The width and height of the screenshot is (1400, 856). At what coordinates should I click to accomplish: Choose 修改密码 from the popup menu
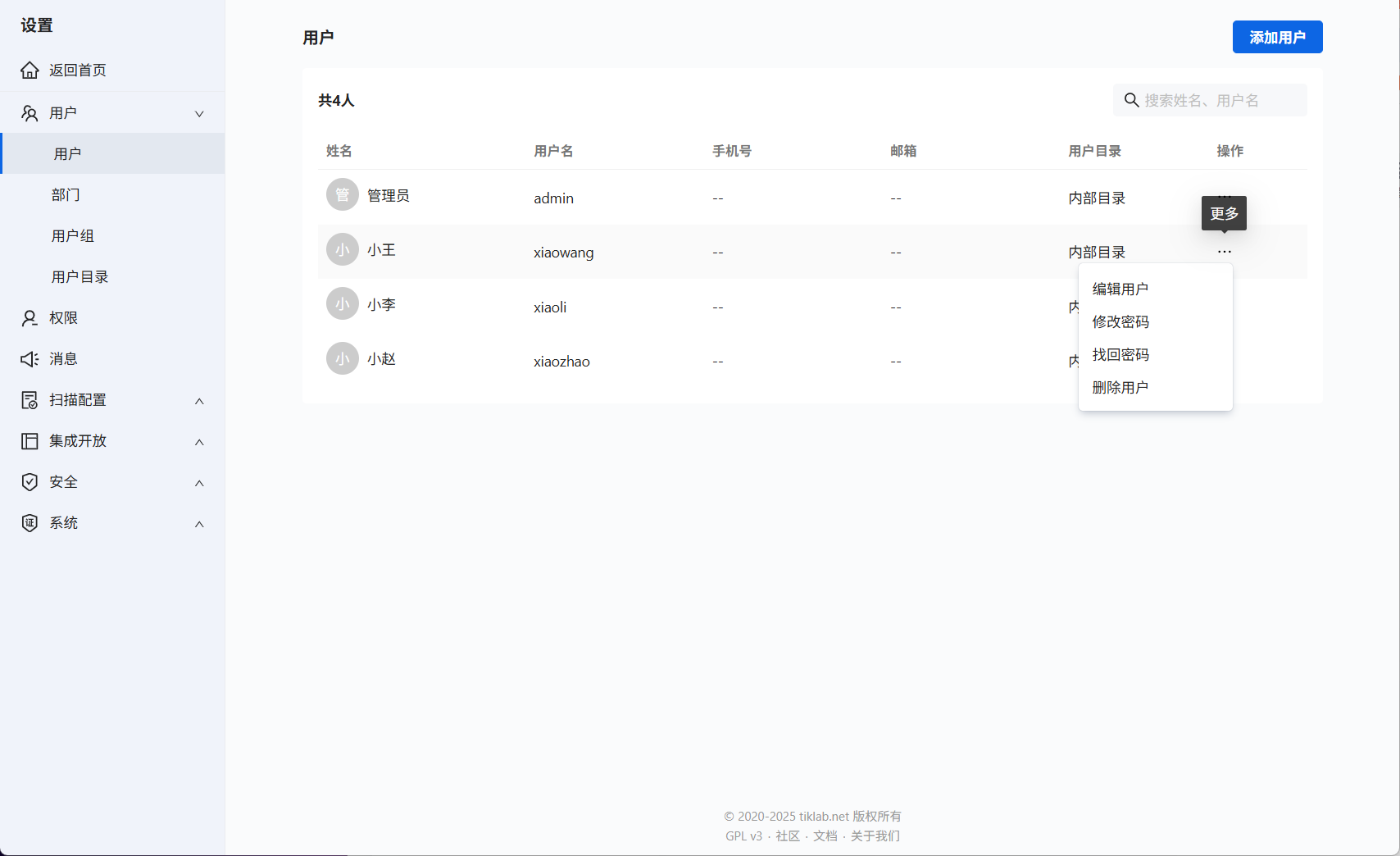pyautogui.click(x=1156, y=321)
